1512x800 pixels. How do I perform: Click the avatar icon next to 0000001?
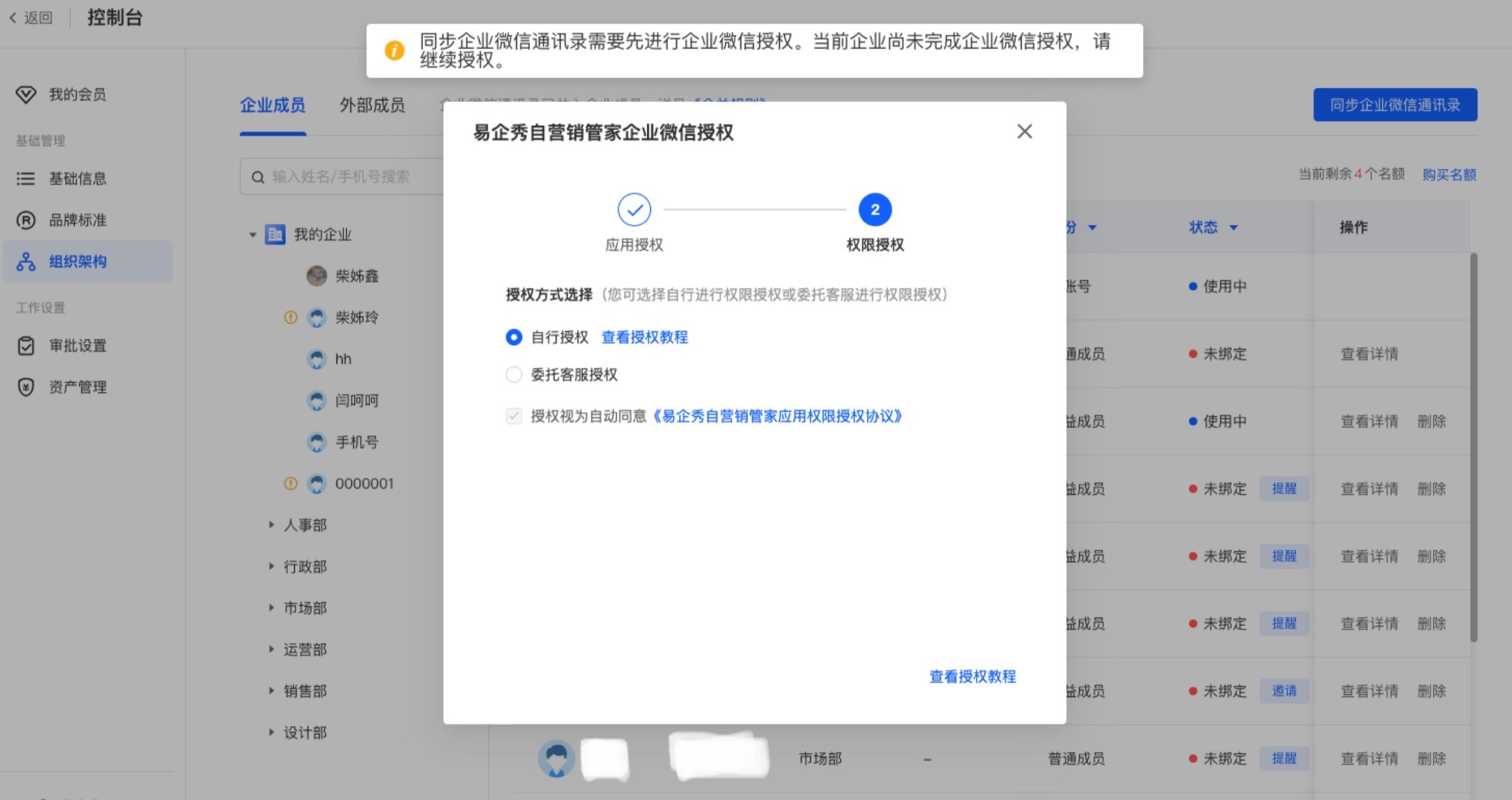tap(317, 484)
